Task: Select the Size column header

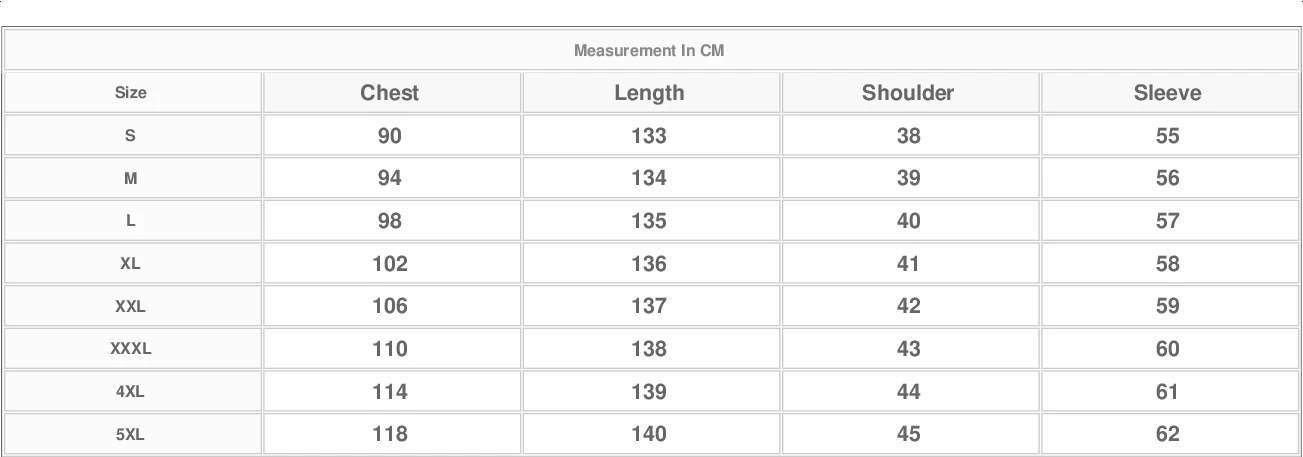Action: tap(130, 93)
